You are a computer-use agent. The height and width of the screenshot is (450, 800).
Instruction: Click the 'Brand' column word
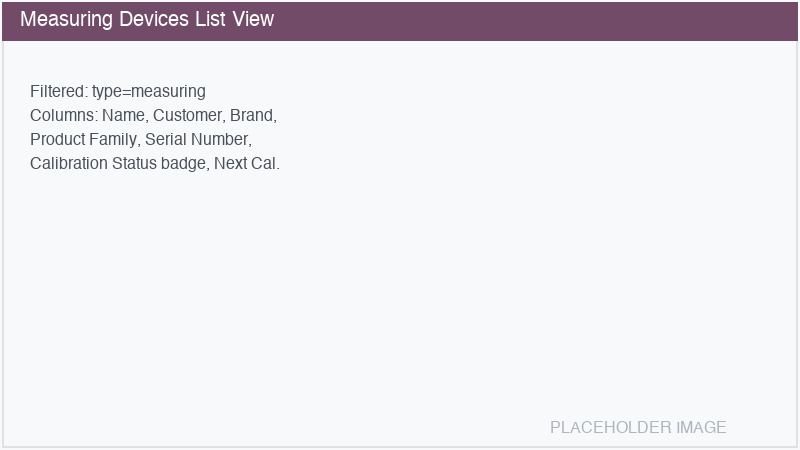[252, 116]
